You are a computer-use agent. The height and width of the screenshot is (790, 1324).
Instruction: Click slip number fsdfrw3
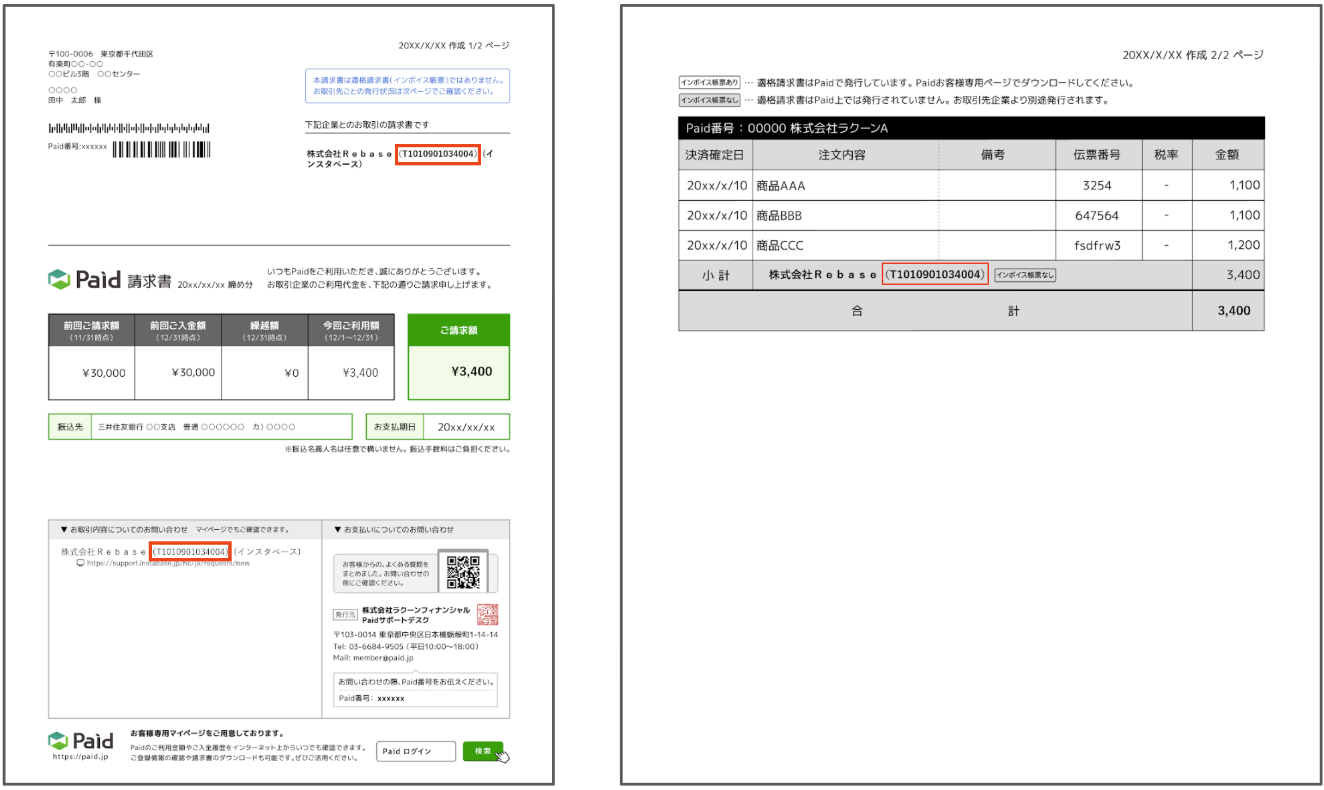(x=1096, y=245)
